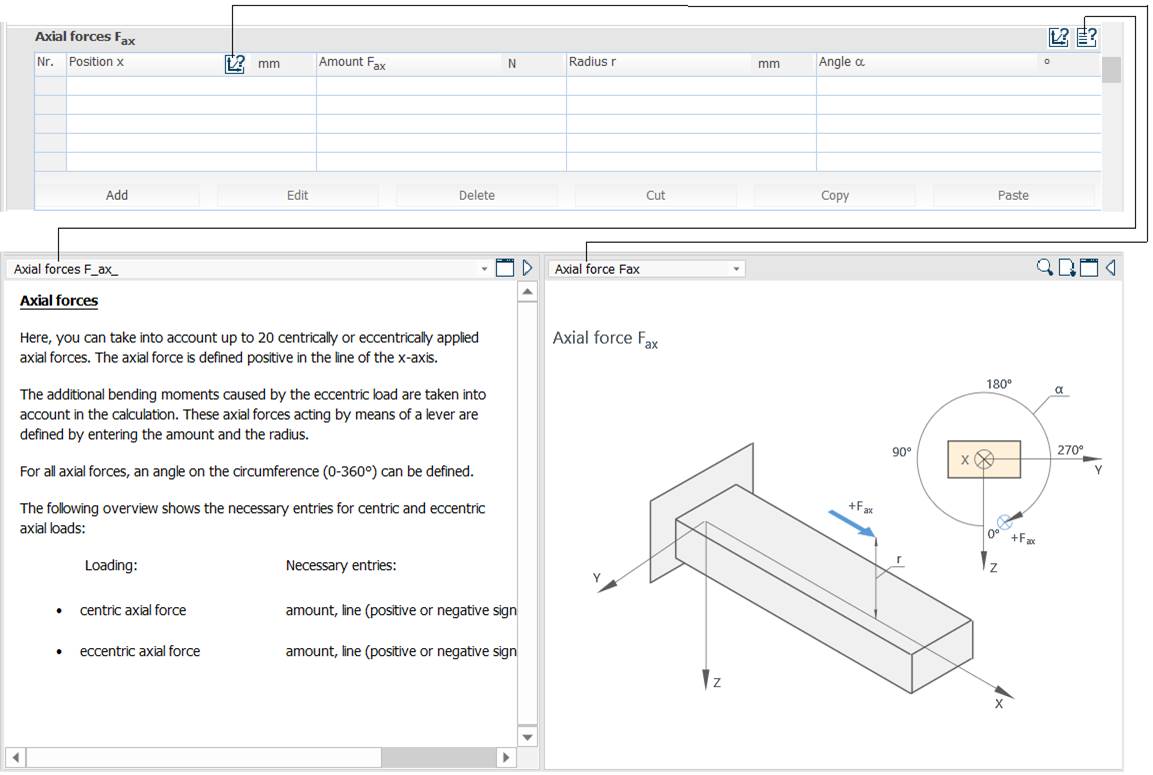
Task: Click 'Amount Fax' column header
Action: (441, 64)
